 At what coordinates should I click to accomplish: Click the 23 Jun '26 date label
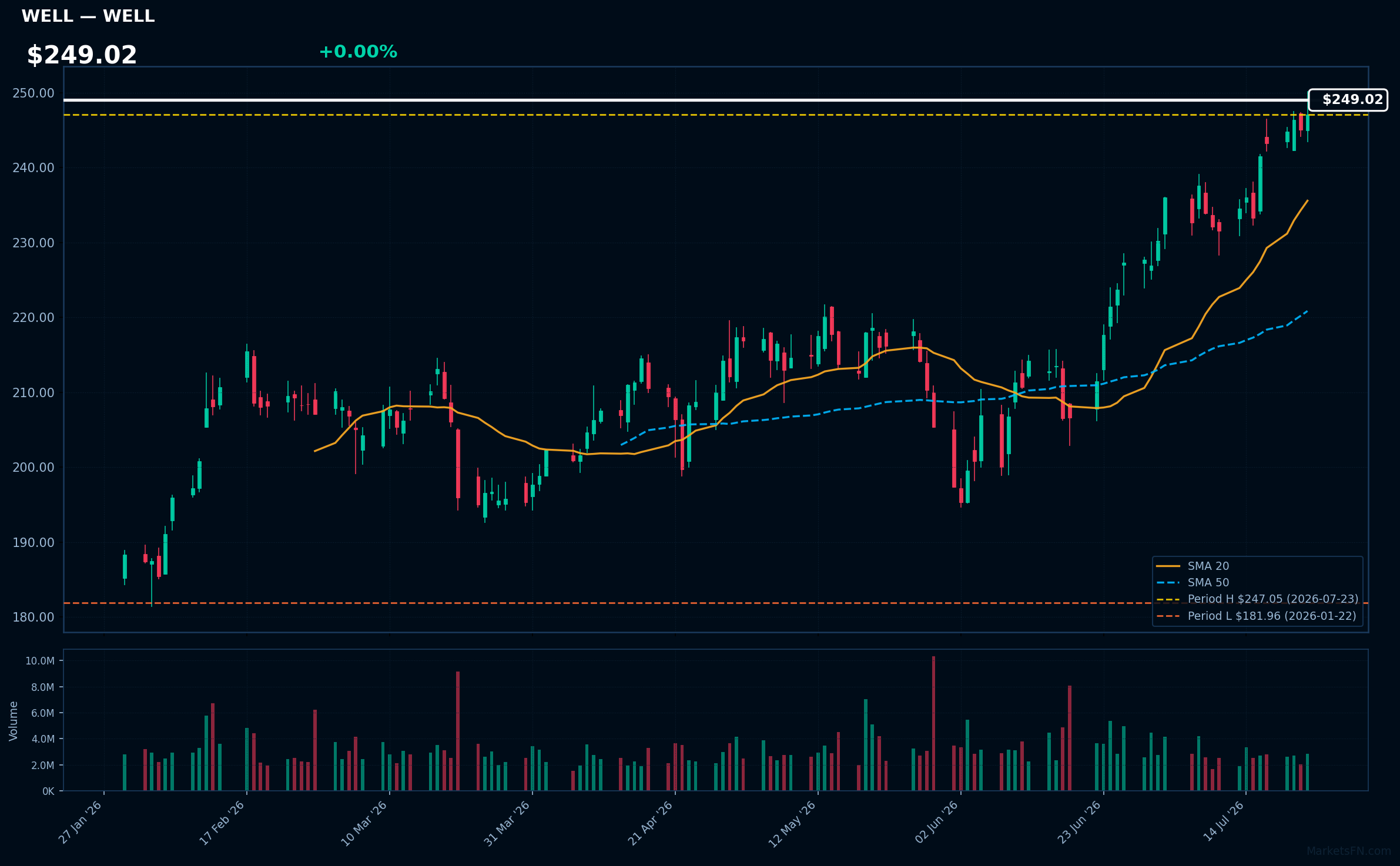tap(1080, 823)
